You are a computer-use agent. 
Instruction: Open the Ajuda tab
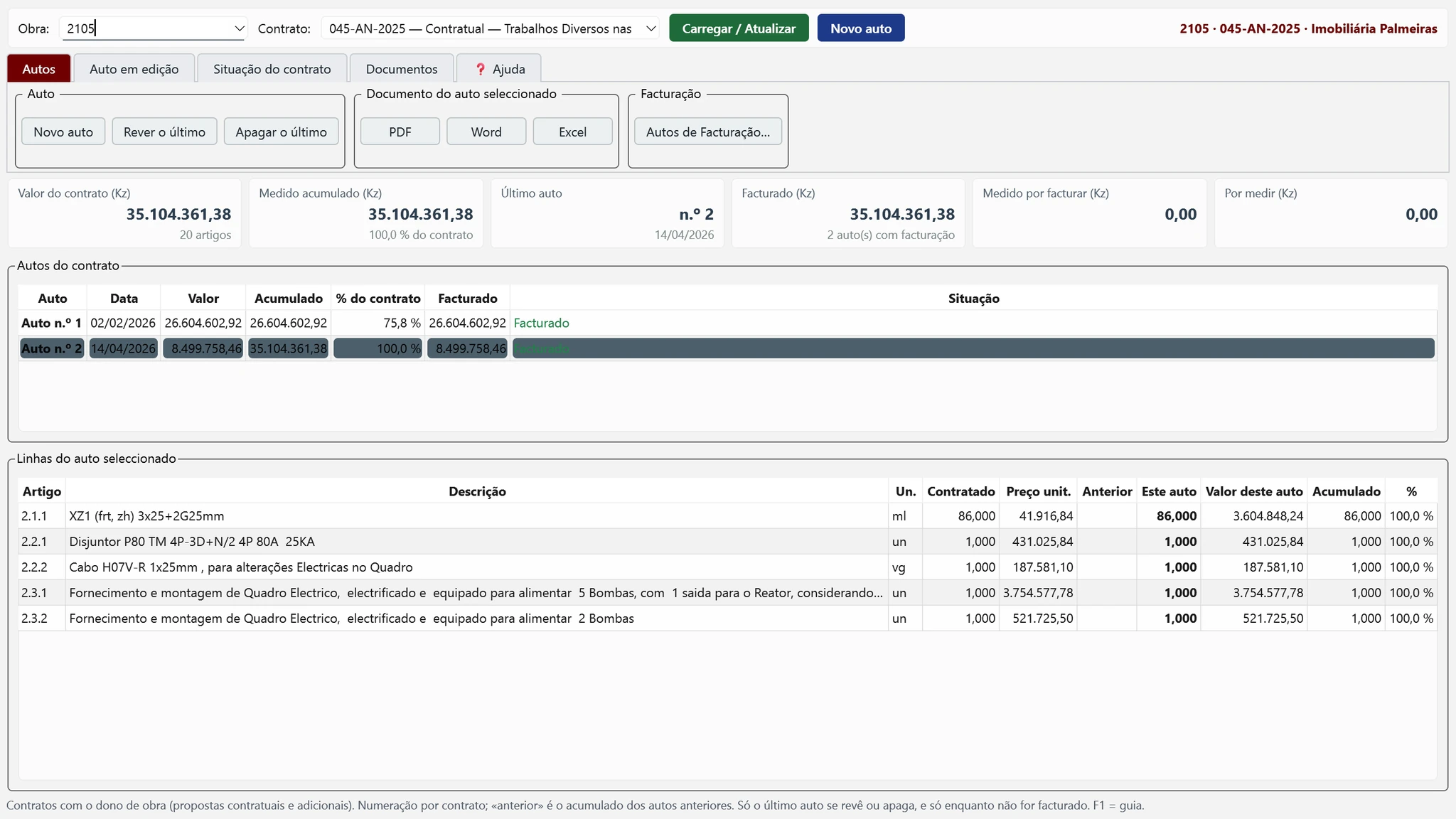(499, 69)
